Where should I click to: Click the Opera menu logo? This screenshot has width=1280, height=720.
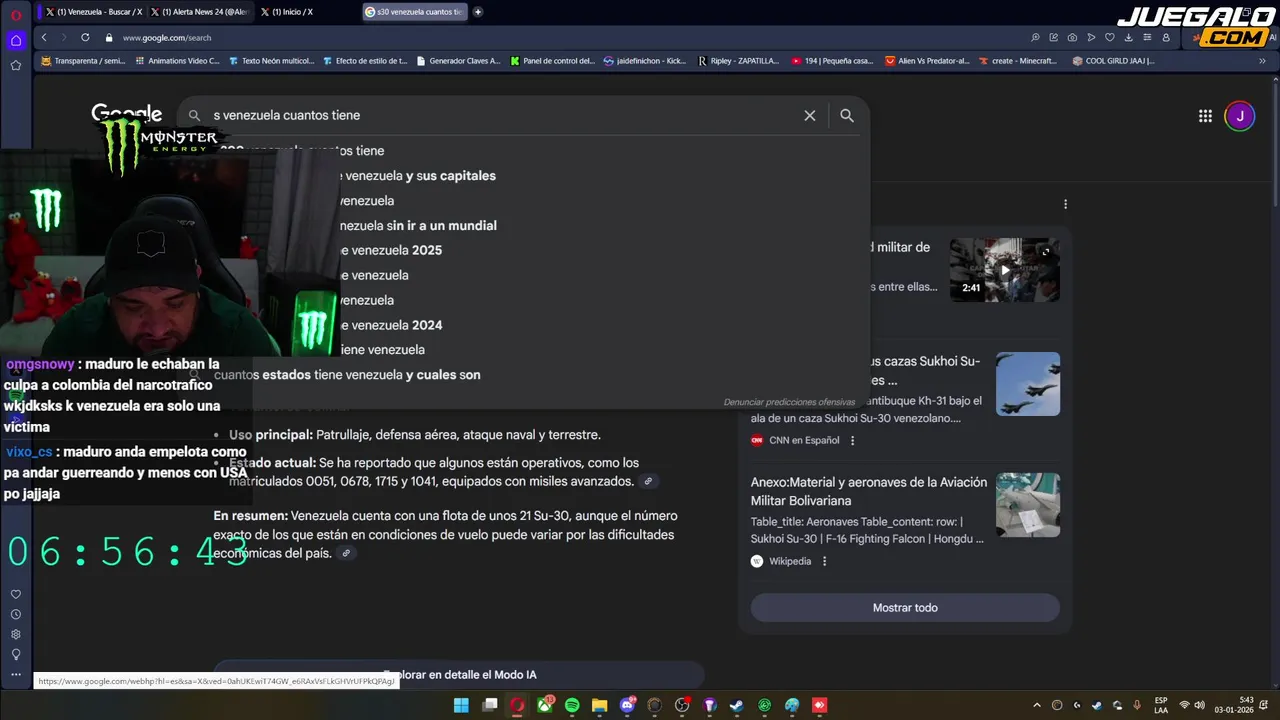click(16, 14)
